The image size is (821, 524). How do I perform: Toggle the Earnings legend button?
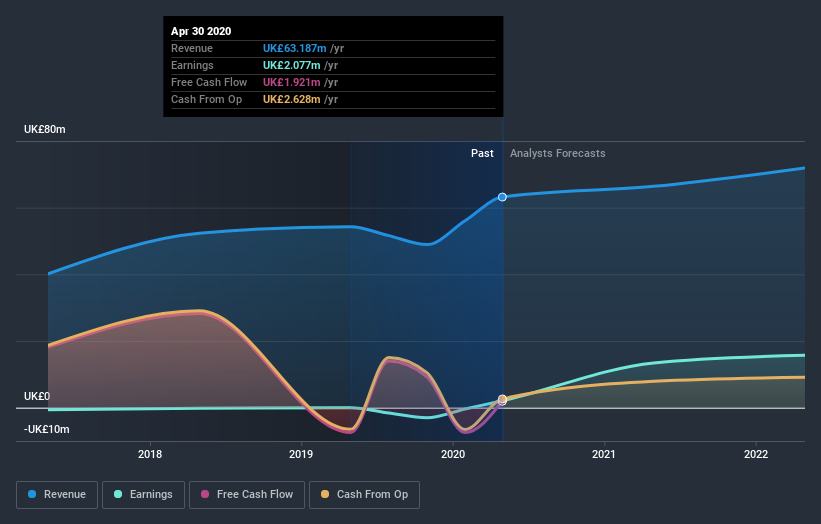(x=143, y=495)
